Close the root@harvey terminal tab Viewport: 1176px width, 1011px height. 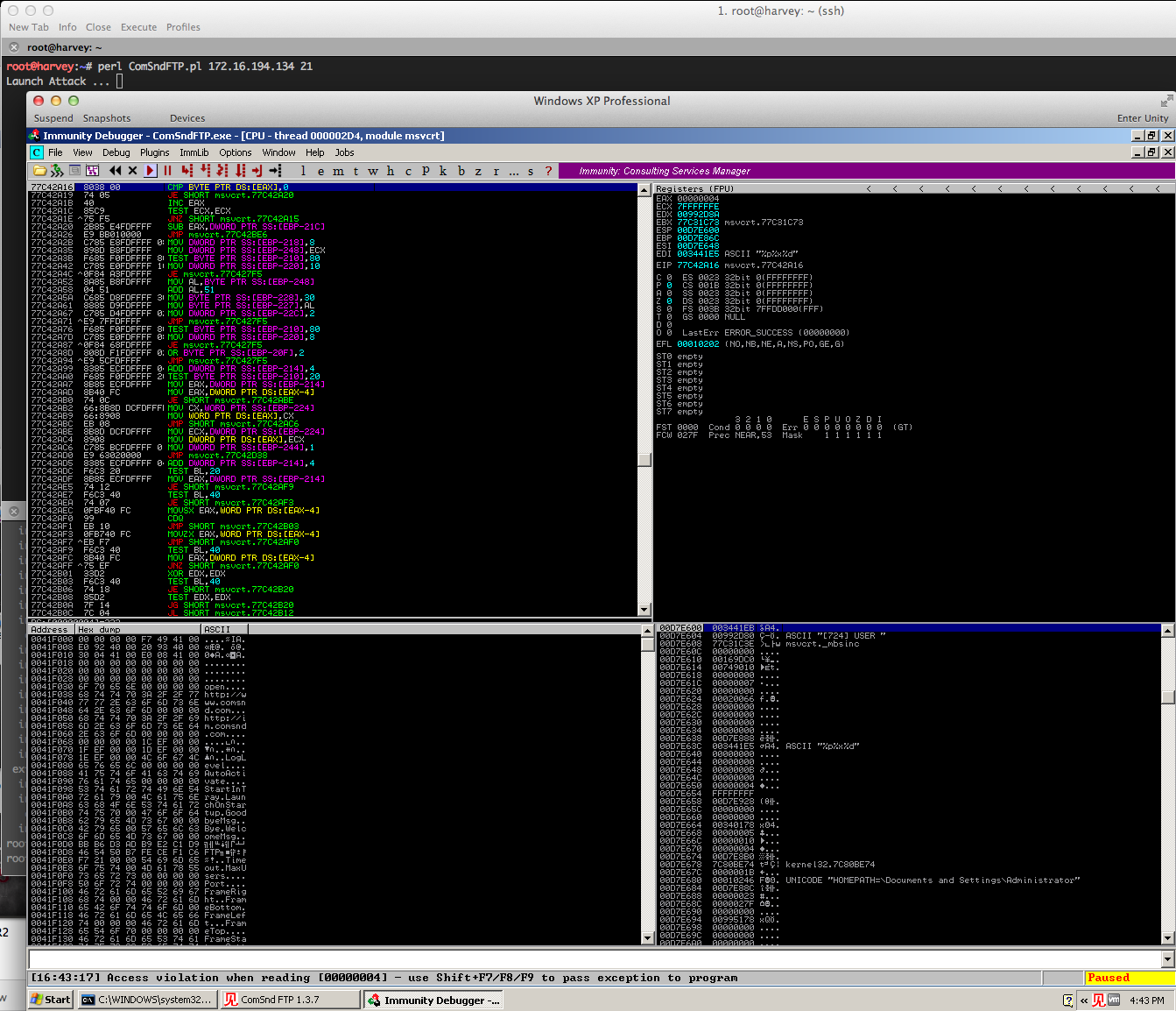[x=14, y=48]
